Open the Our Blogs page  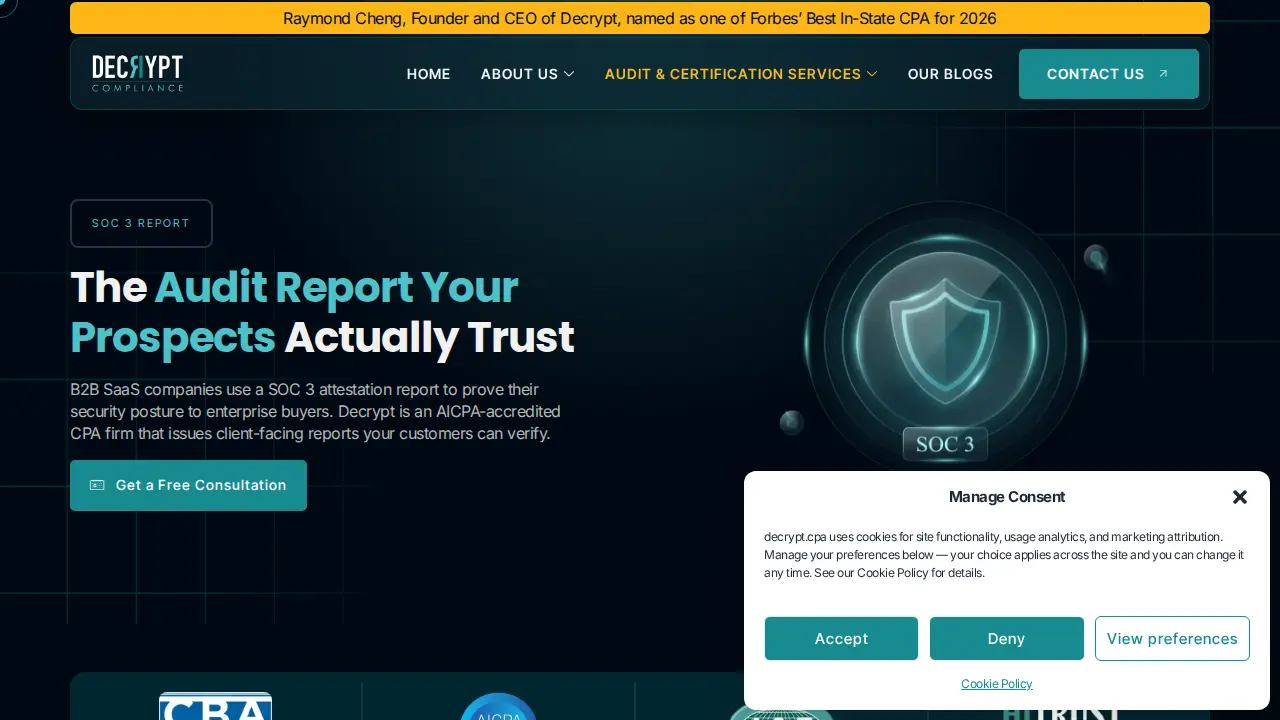pyautogui.click(x=950, y=74)
